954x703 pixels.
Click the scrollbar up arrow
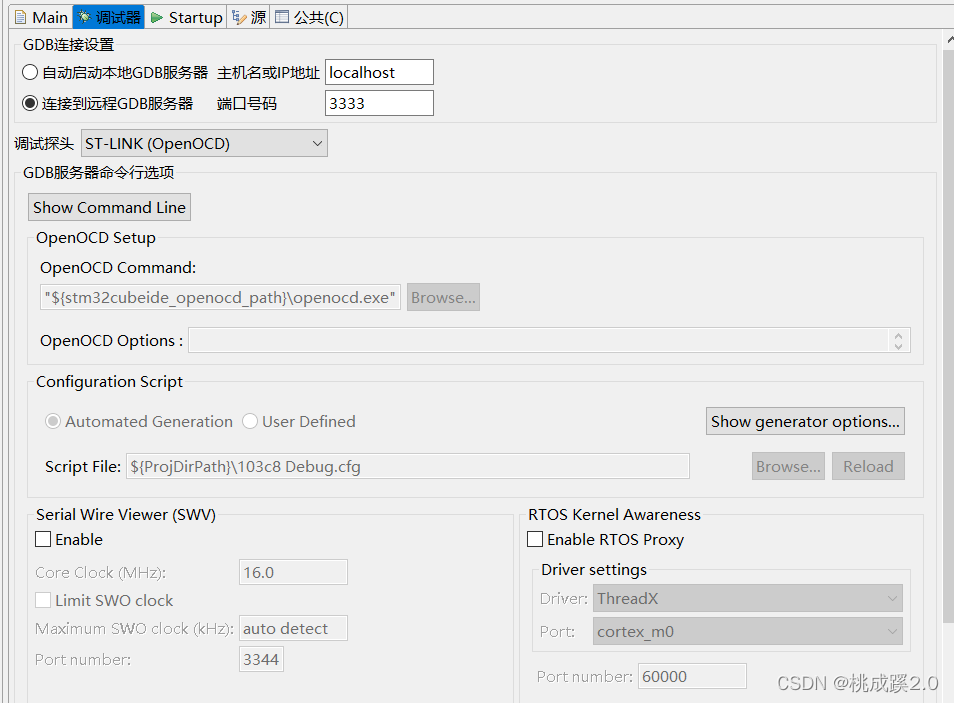tap(950, 40)
